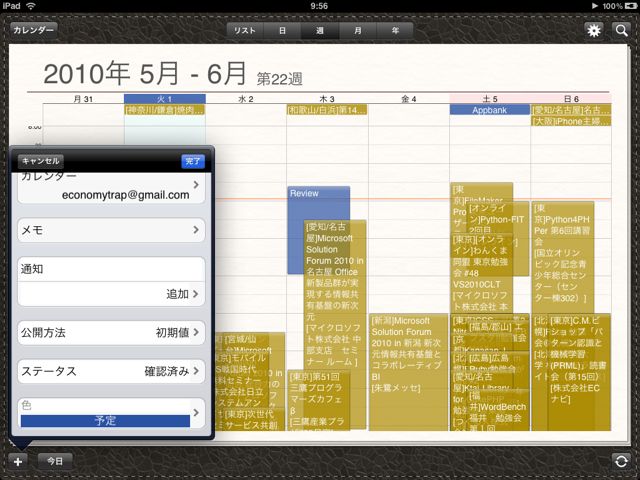Select day header 水 2
Image resolution: width=640 pixels, height=480 pixels.
point(246,99)
